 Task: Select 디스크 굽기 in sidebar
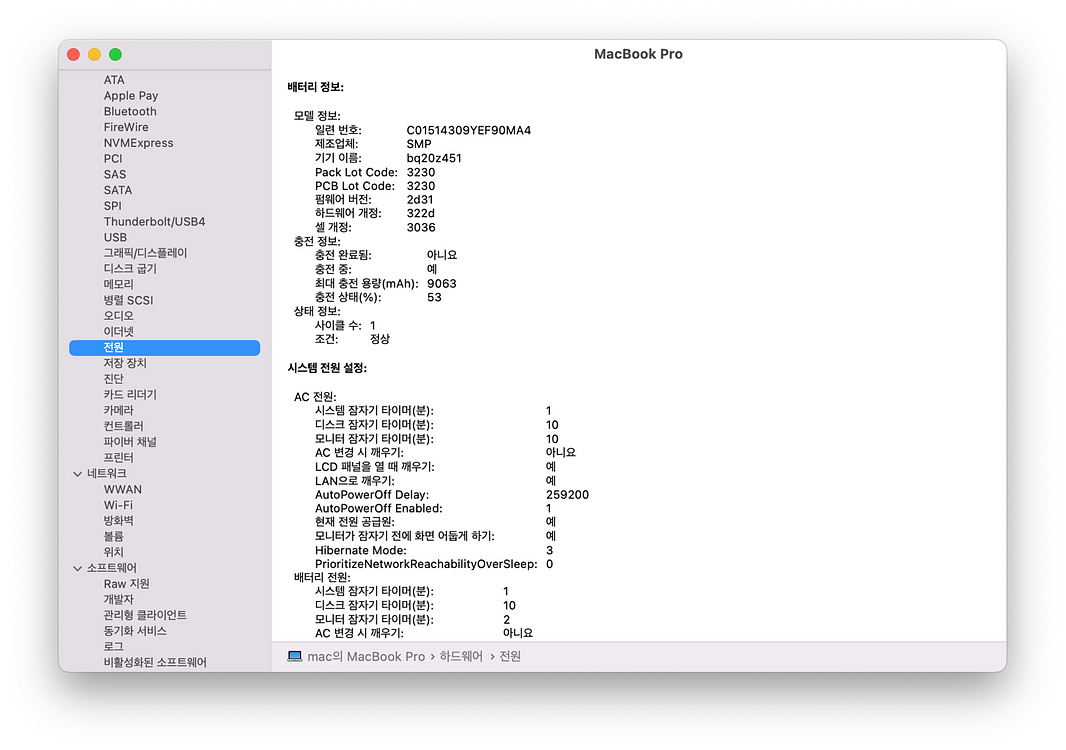click(x=130, y=269)
